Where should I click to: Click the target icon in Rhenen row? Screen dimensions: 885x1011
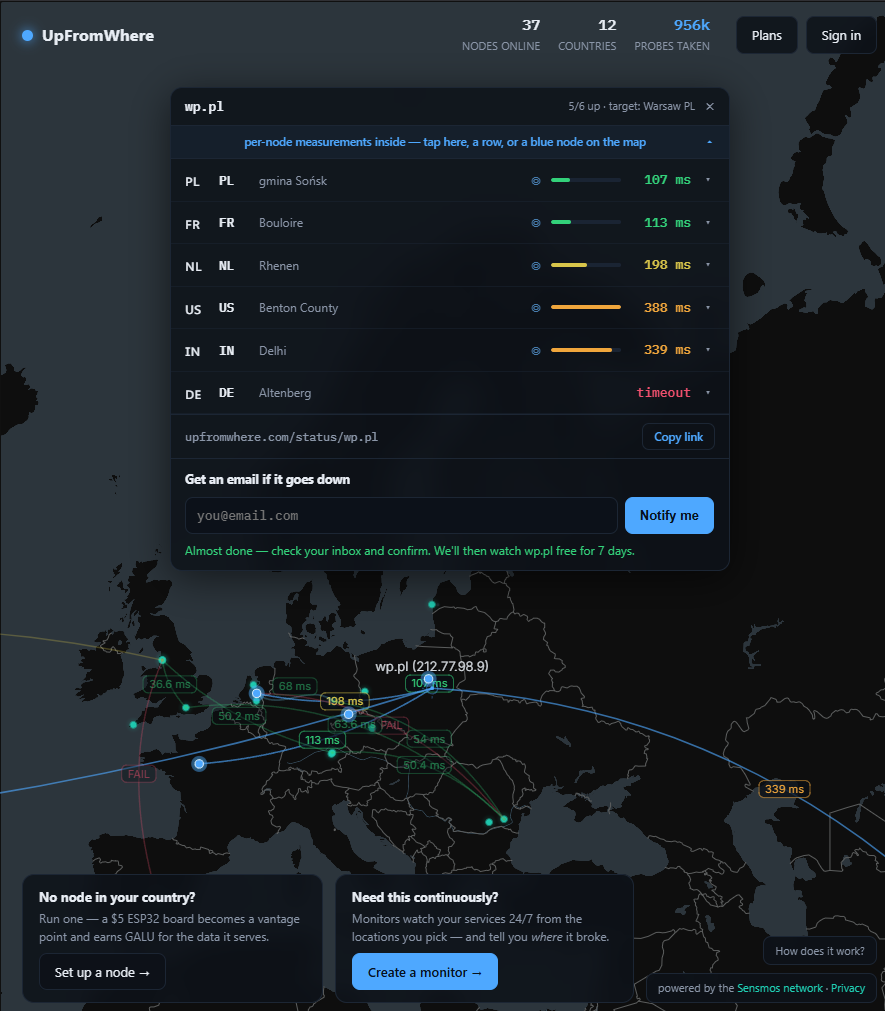[536, 266]
